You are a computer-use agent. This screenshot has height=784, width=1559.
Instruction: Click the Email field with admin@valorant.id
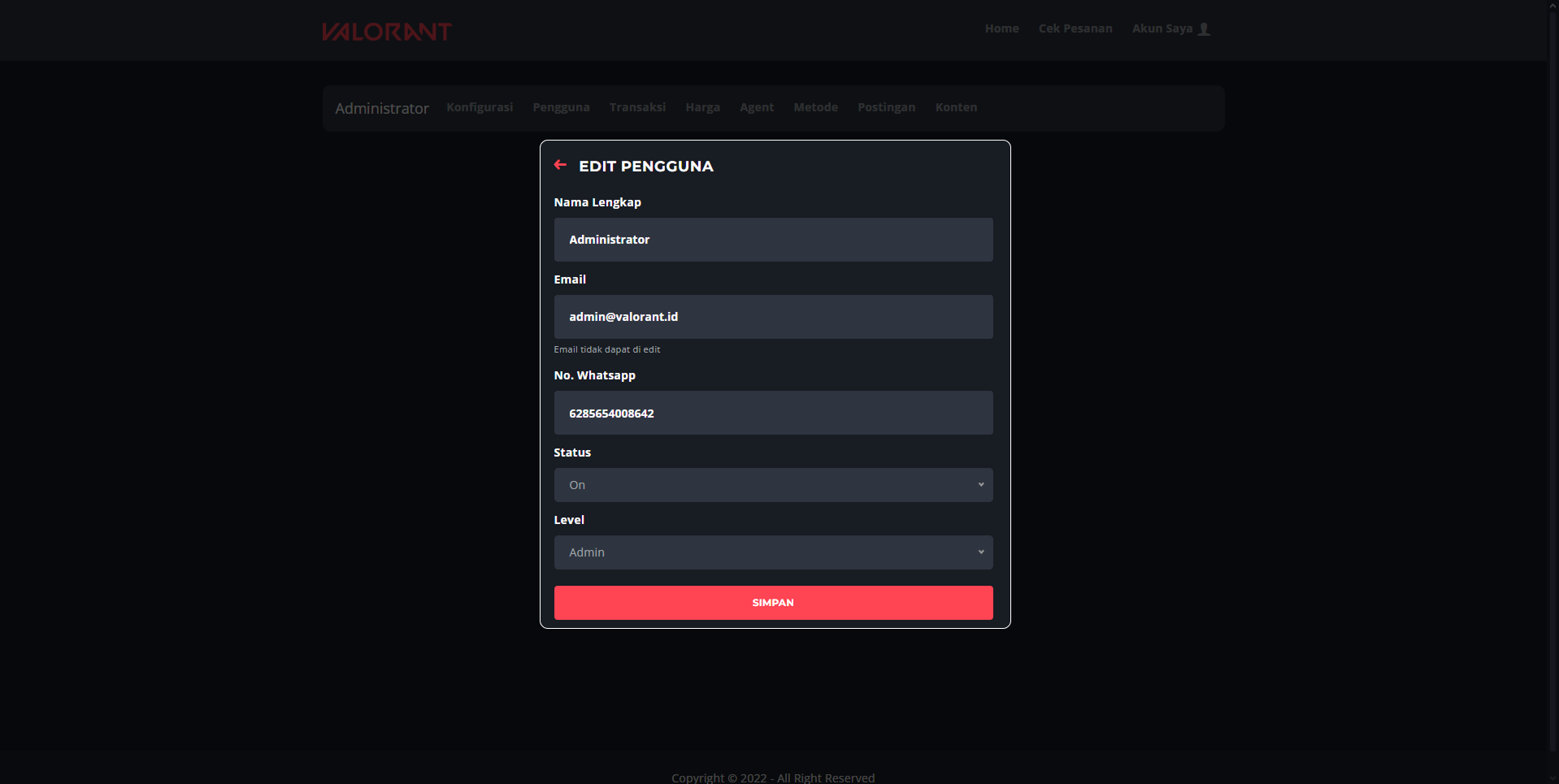click(x=773, y=317)
